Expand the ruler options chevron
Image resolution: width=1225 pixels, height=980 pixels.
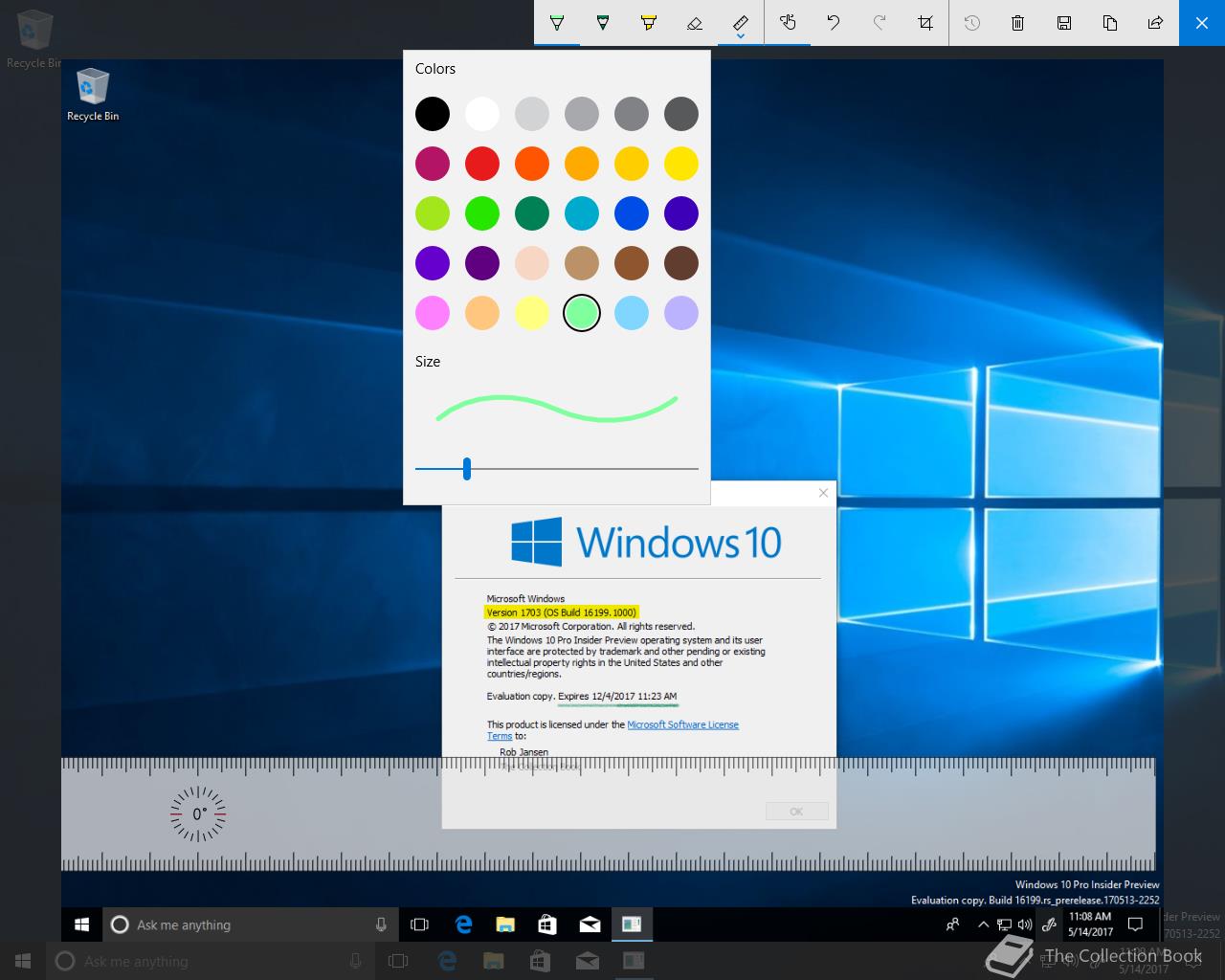coord(741,37)
